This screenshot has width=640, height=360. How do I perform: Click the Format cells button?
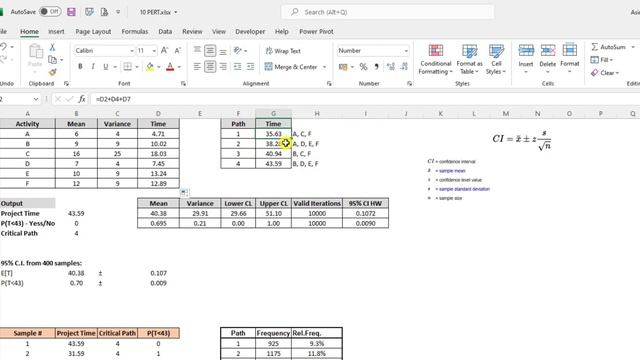[x=569, y=59]
